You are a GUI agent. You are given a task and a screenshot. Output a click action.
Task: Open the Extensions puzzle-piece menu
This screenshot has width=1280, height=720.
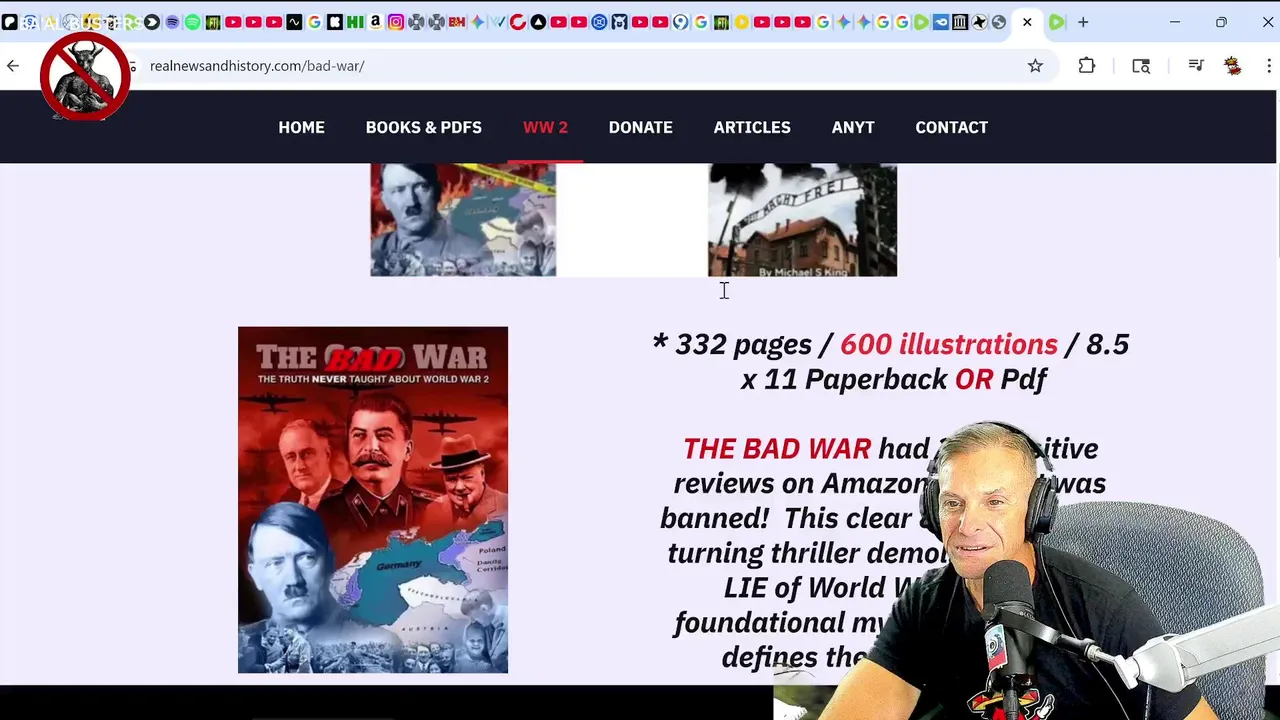(1087, 66)
